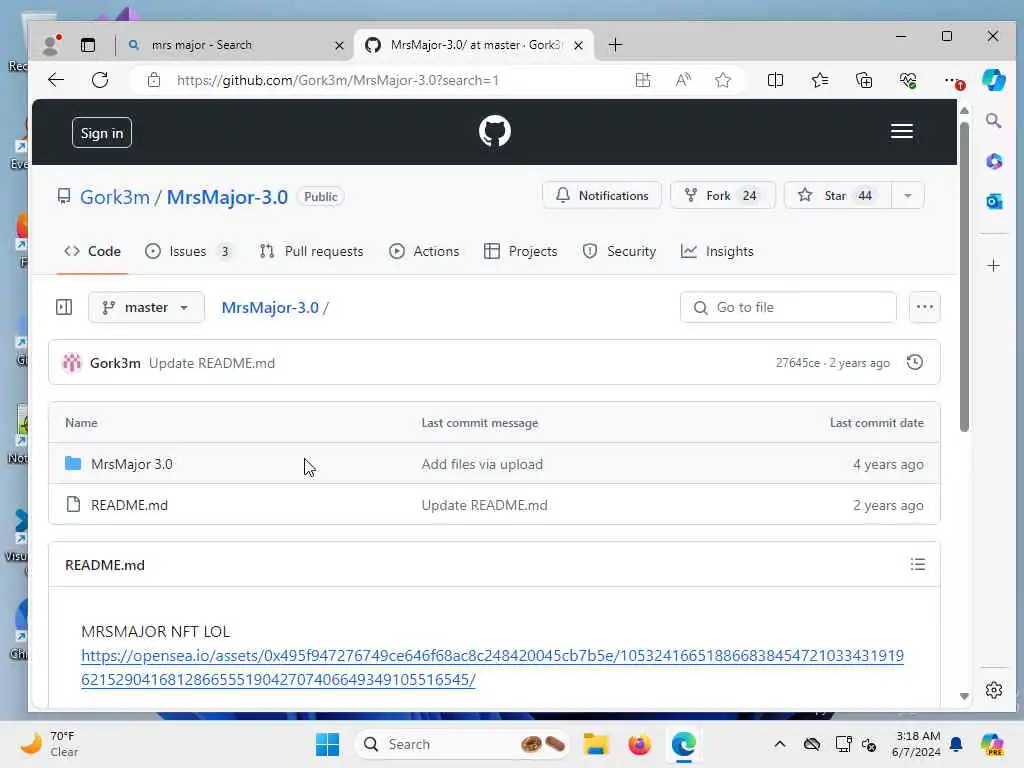Open the Projects tab
Screen dimensions: 1024x768
point(520,251)
